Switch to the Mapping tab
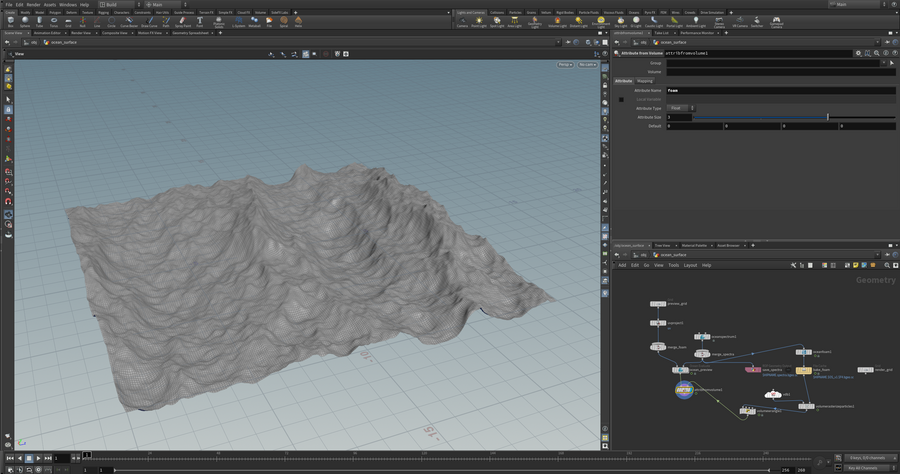 (x=645, y=81)
